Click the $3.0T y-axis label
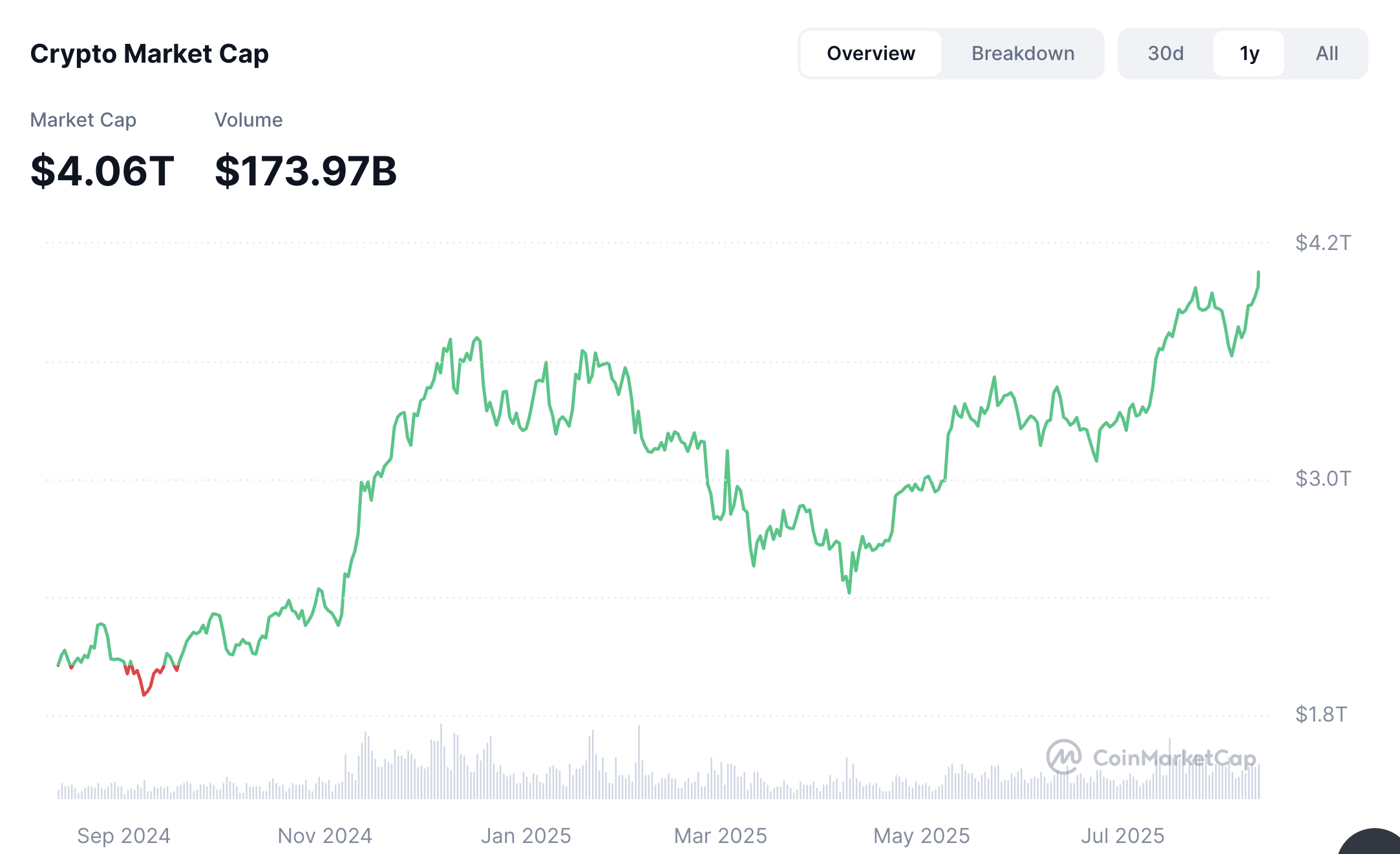The image size is (1400, 854). coord(1322,479)
